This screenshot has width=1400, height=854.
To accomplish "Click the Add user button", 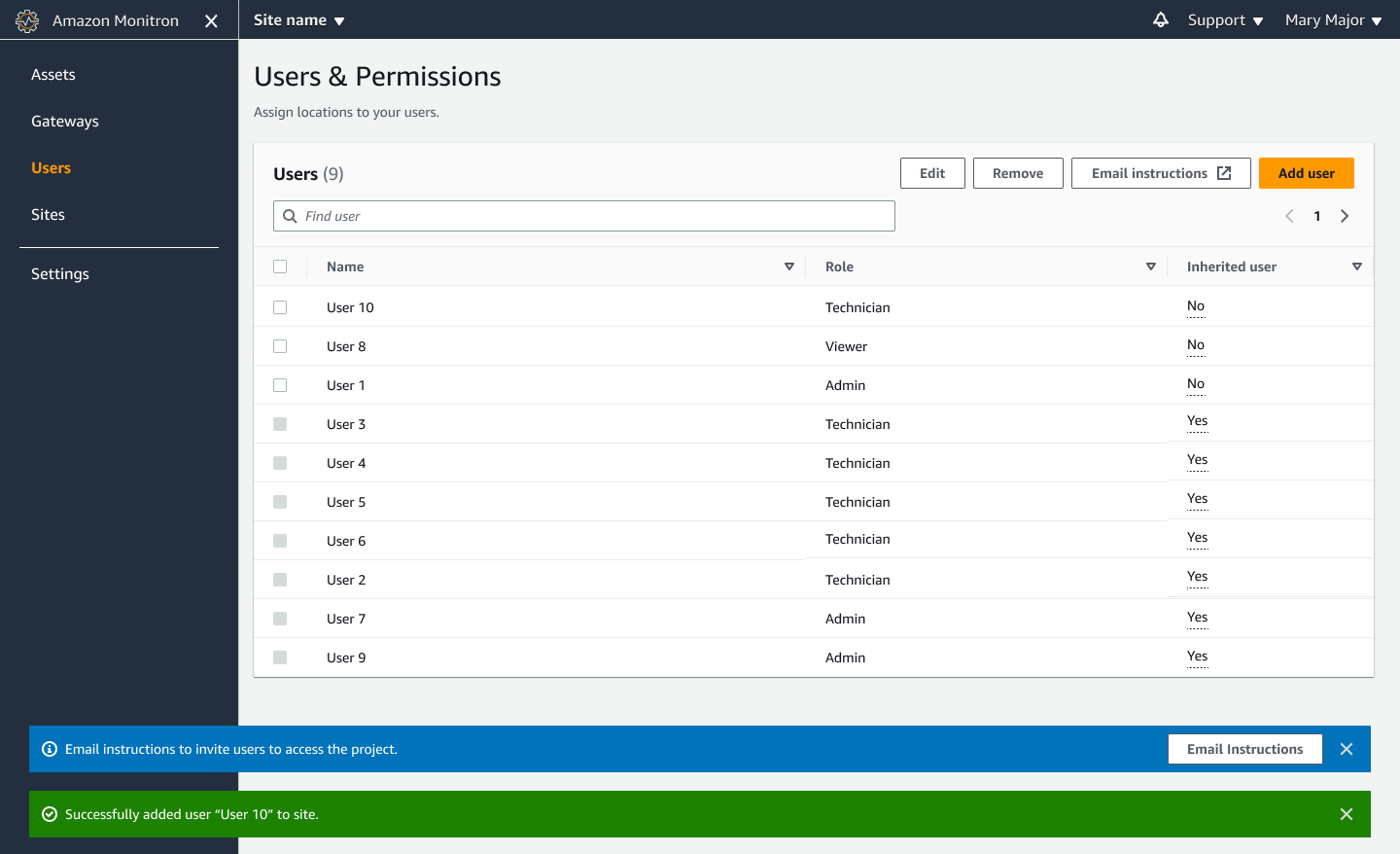I will [1306, 172].
